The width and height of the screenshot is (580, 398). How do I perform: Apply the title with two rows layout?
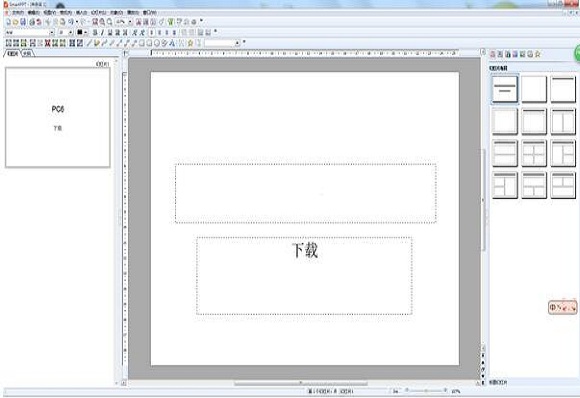(505, 153)
